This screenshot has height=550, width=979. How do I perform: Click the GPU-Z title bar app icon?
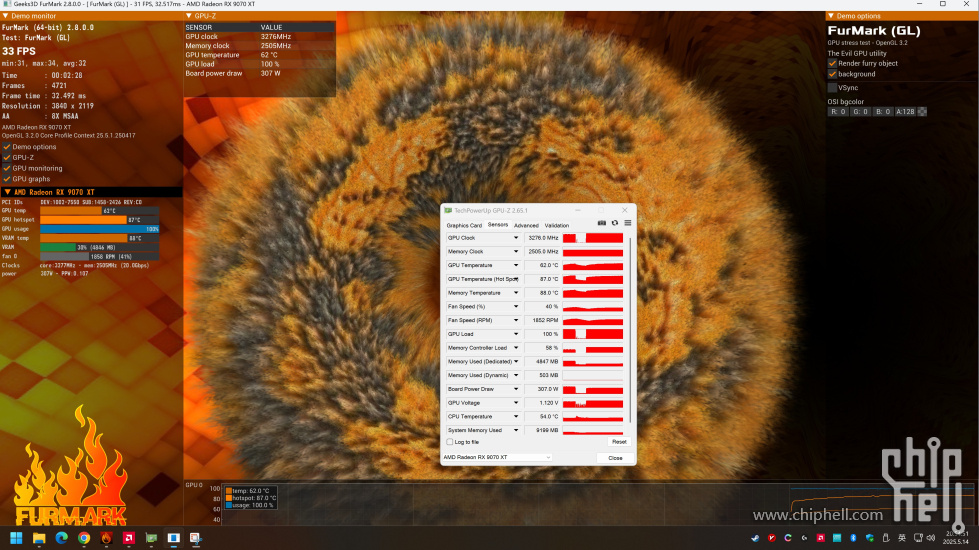click(x=448, y=210)
